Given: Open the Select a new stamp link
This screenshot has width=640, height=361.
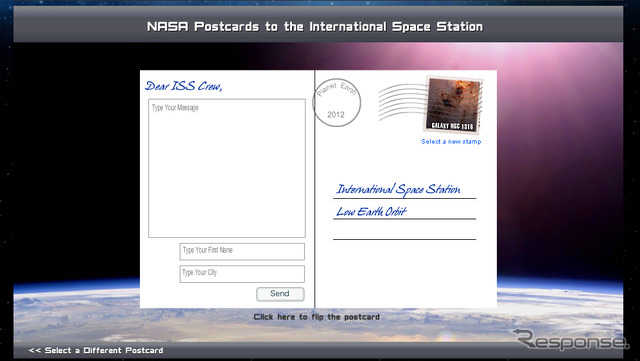Looking at the screenshot, I should pyautogui.click(x=451, y=142).
